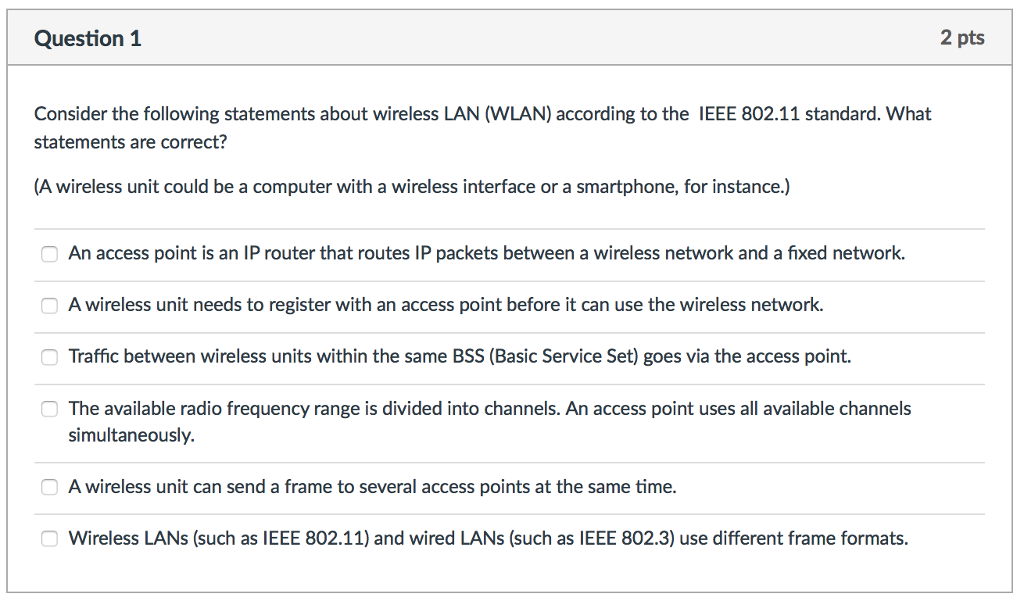Click the 'Consider the following statements' prompt text
This screenshot has height=608, width=1024.
482,114
